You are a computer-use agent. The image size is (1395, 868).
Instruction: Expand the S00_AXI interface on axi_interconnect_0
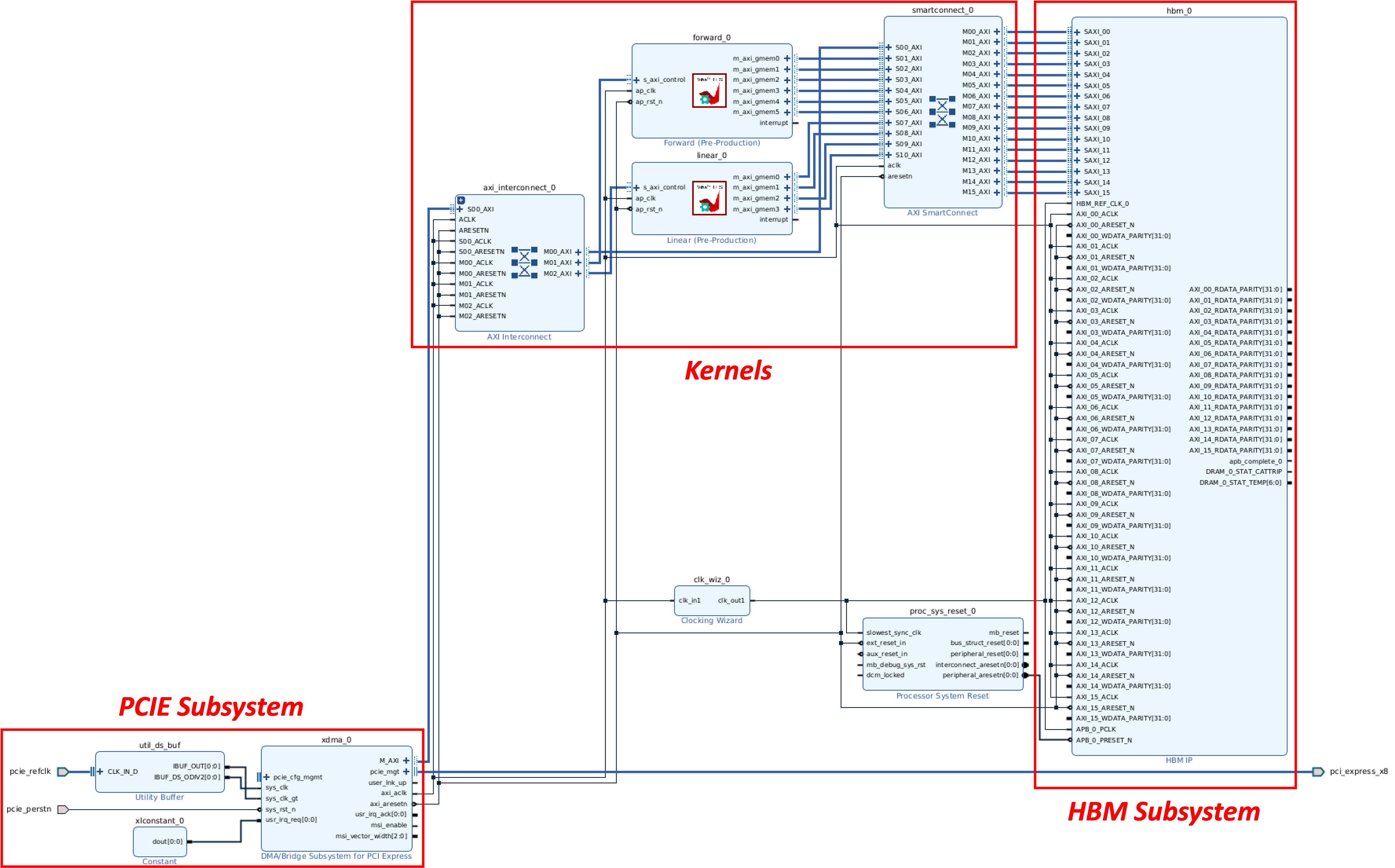pyautogui.click(x=460, y=209)
